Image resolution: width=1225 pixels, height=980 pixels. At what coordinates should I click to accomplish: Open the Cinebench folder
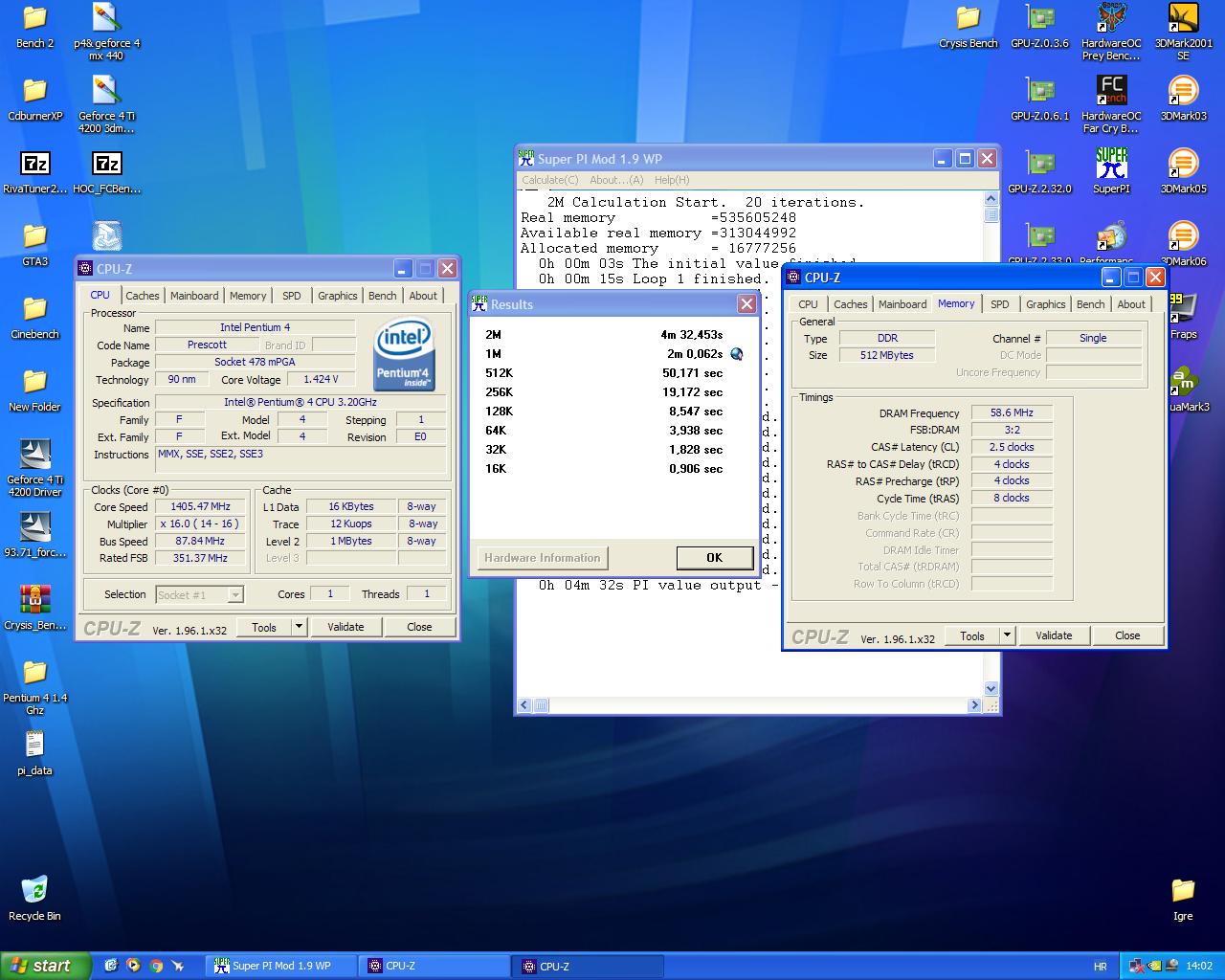coord(34,310)
